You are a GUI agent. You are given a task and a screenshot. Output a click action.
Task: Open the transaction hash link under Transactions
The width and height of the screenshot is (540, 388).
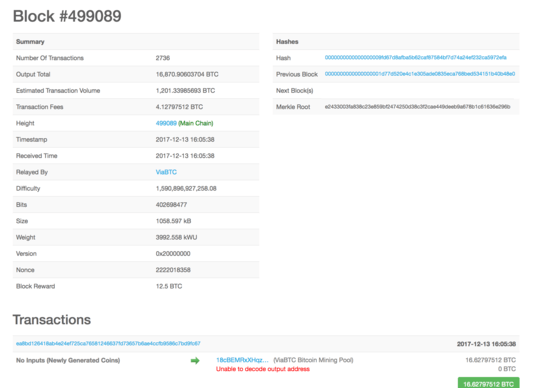[108, 343]
